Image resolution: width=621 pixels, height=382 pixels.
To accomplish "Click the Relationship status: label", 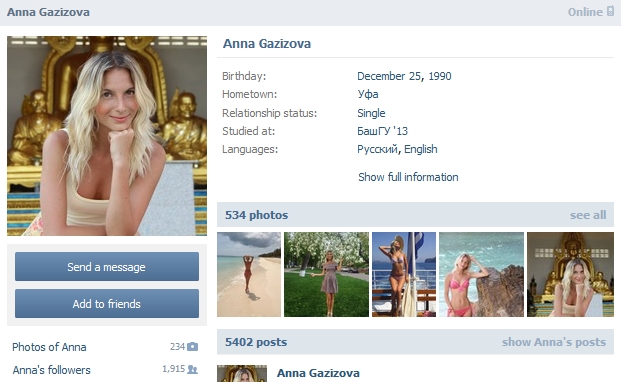I will [x=270, y=113].
